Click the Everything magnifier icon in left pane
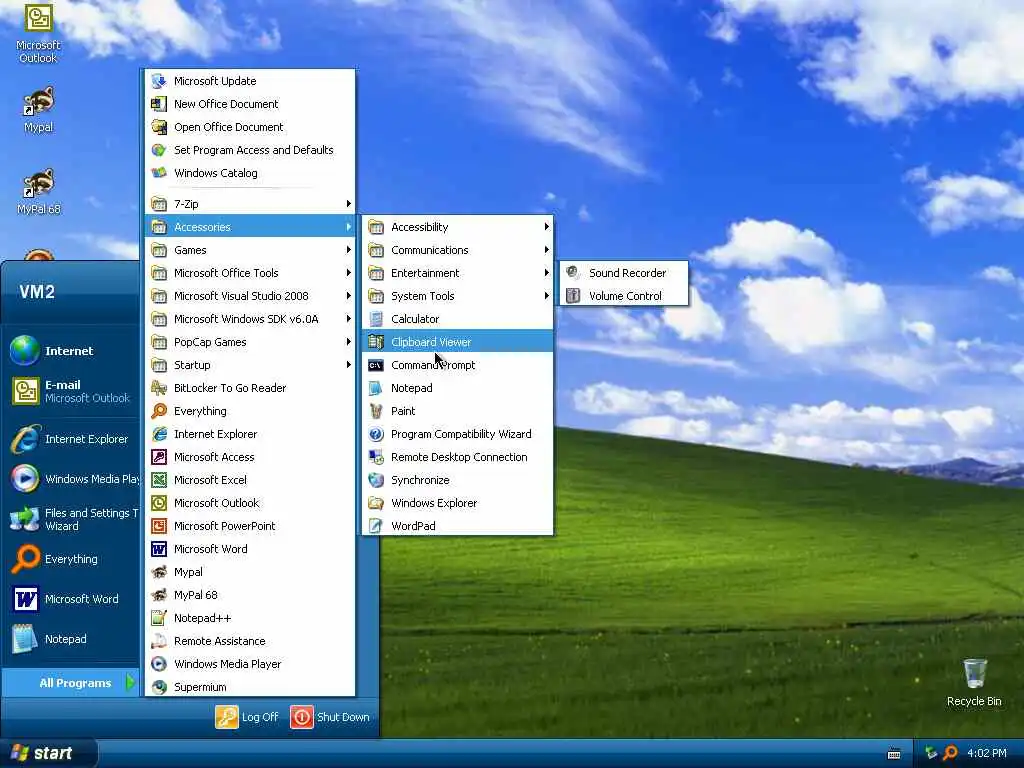Image resolution: width=1024 pixels, height=768 pixels. [x=25, y=559]
